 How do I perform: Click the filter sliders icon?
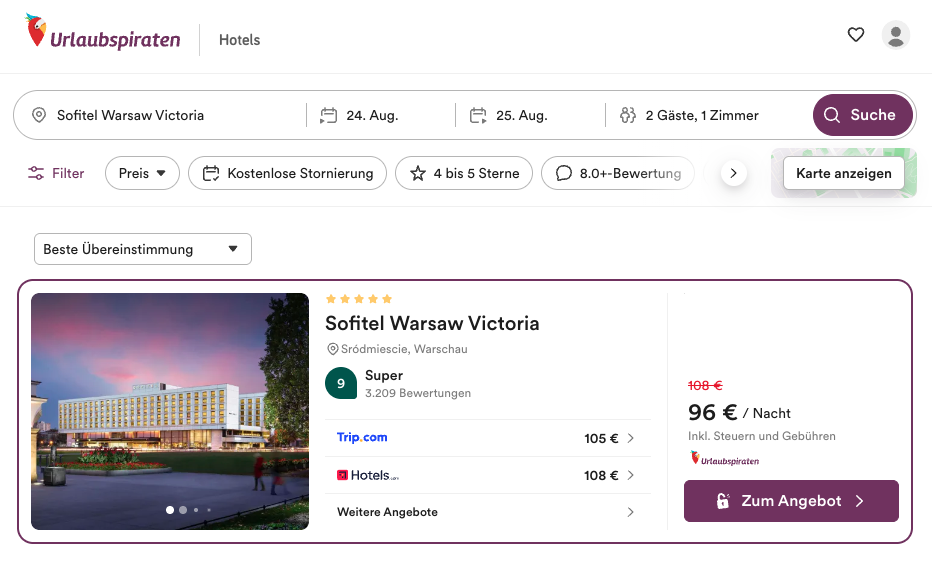click(x=36, y=173)
